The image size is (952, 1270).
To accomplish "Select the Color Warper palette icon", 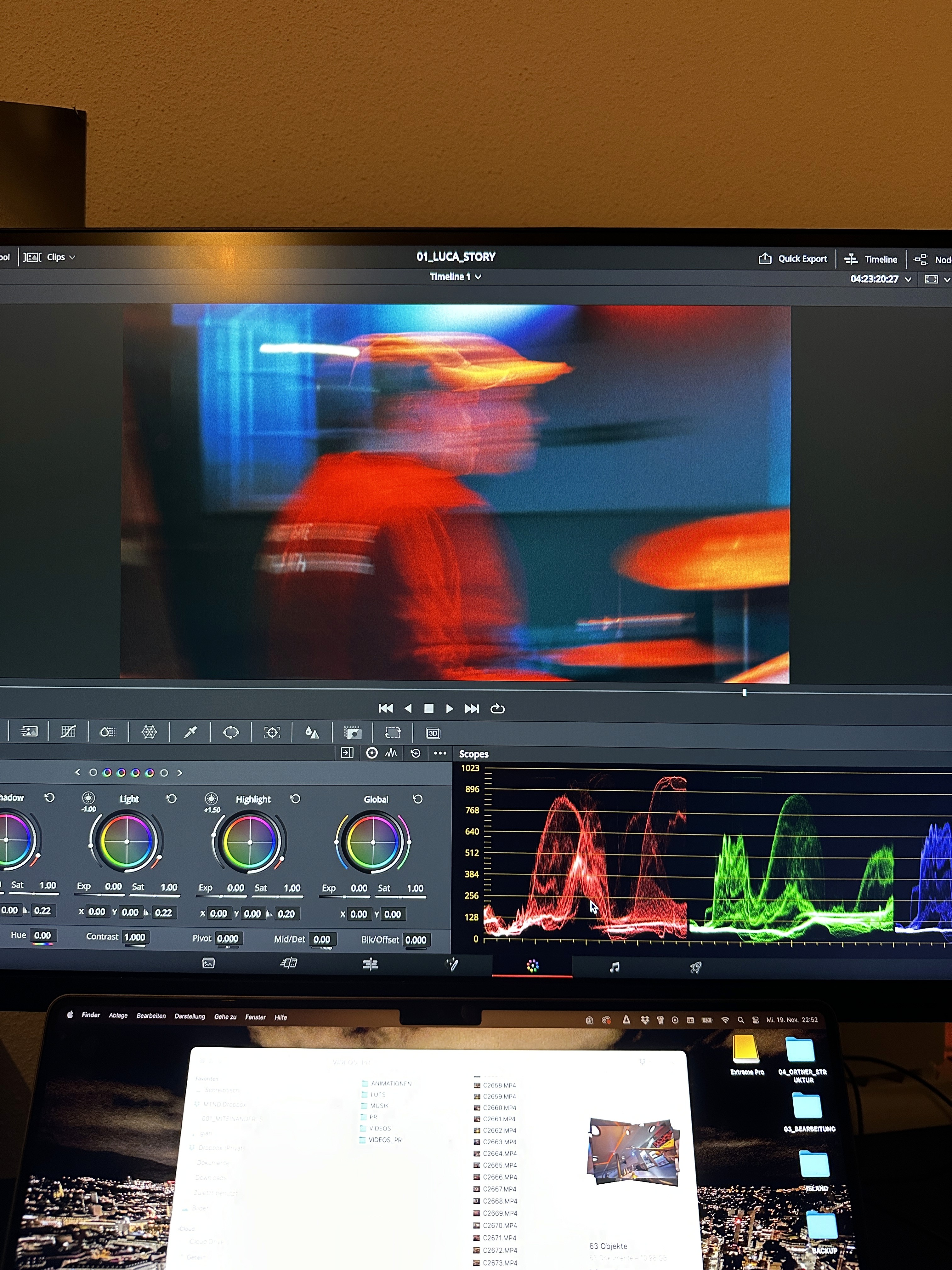I will point(149,732).
